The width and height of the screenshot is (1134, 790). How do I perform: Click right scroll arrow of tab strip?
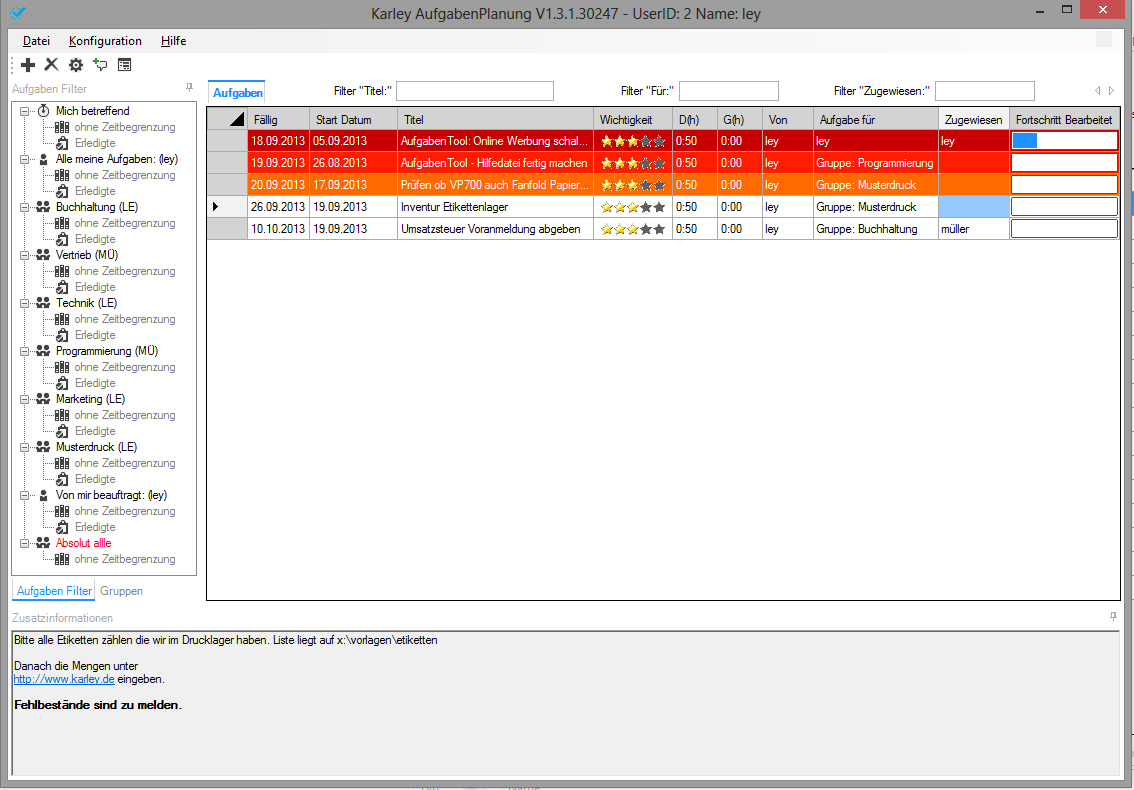(1112, 90)
